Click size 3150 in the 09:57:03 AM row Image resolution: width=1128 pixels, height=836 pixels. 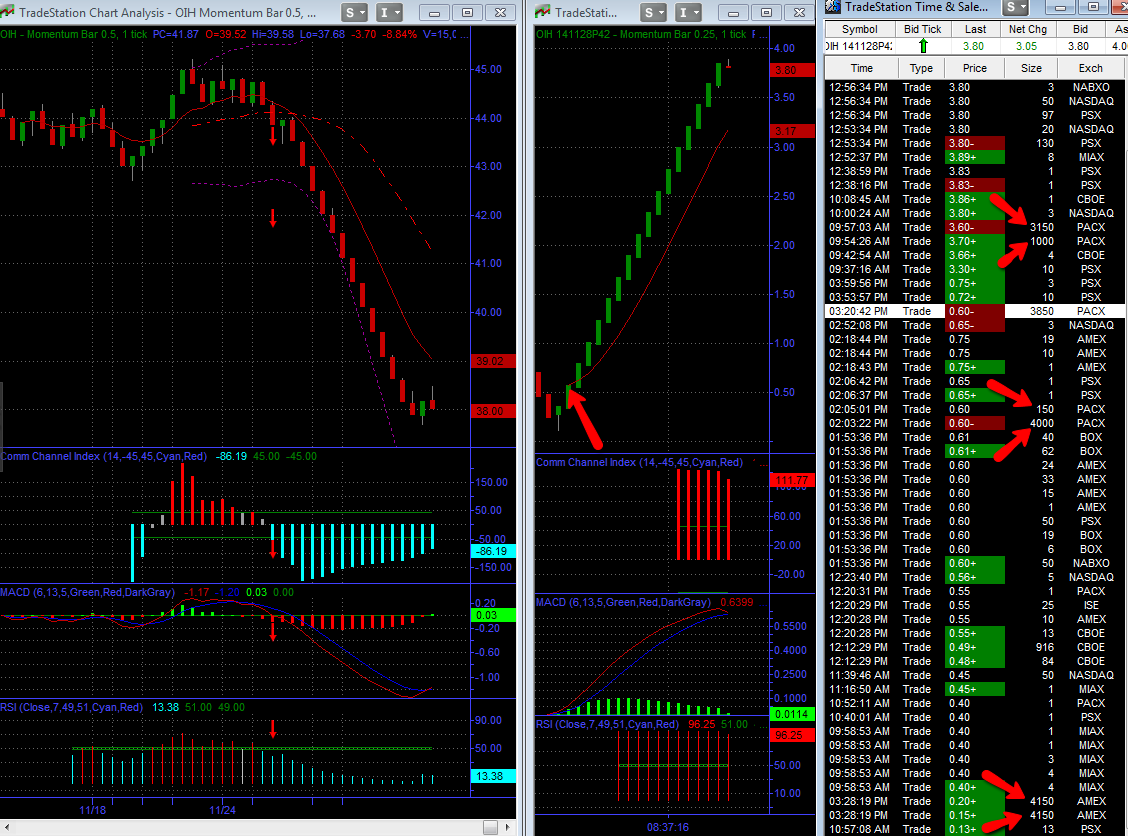coord(1042,227)
